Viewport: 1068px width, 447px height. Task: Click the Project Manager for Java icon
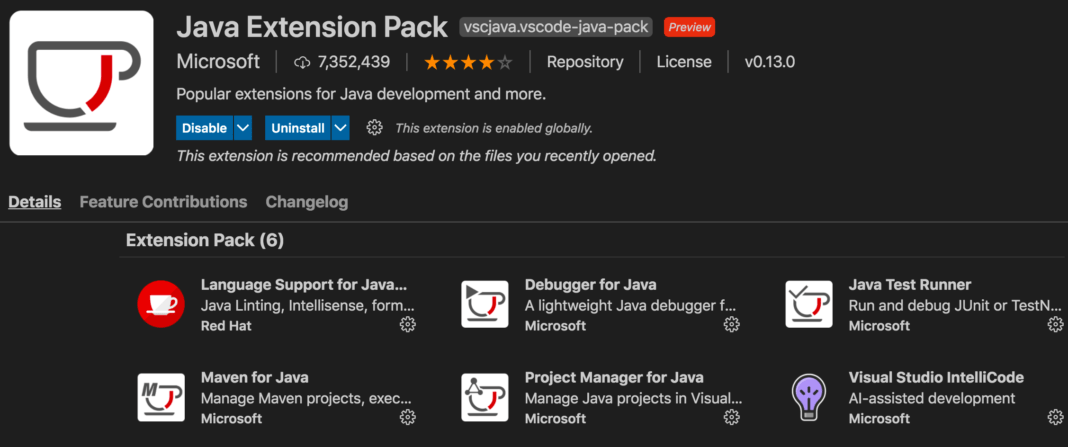click(x=484, y=397)
